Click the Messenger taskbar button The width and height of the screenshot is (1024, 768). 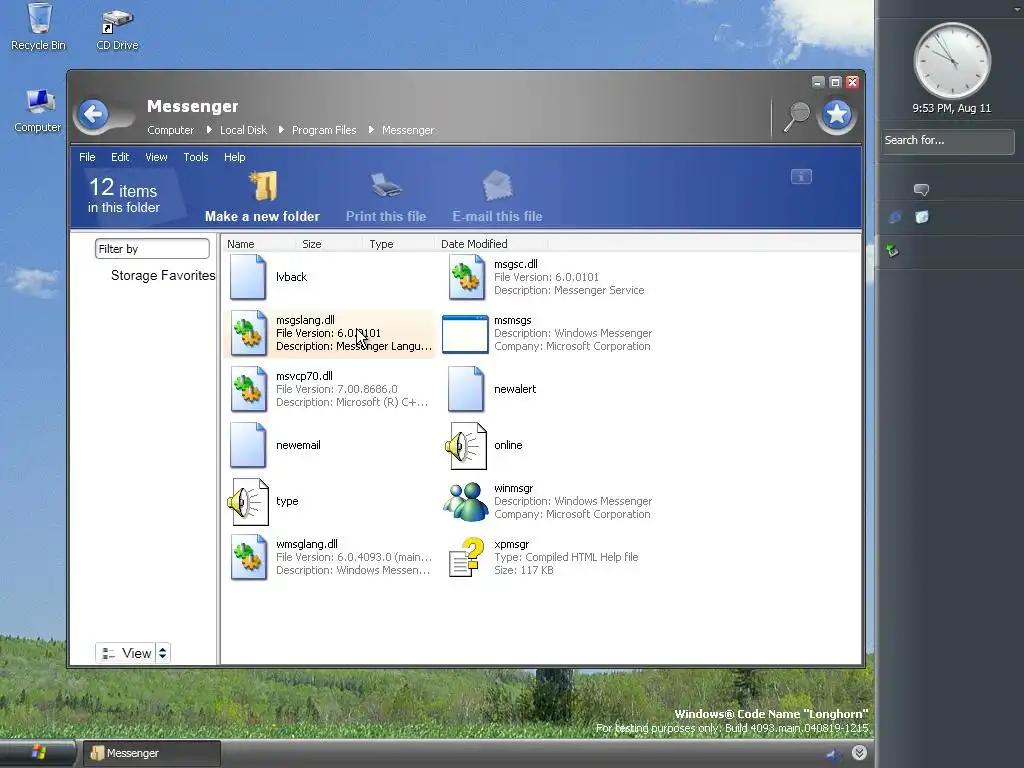152,753
